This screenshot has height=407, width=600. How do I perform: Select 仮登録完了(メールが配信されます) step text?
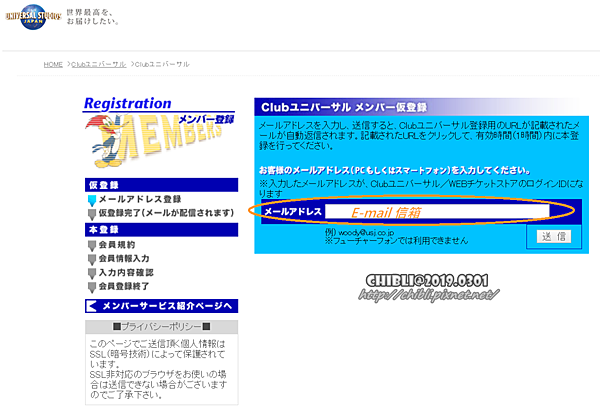point(166,213)
